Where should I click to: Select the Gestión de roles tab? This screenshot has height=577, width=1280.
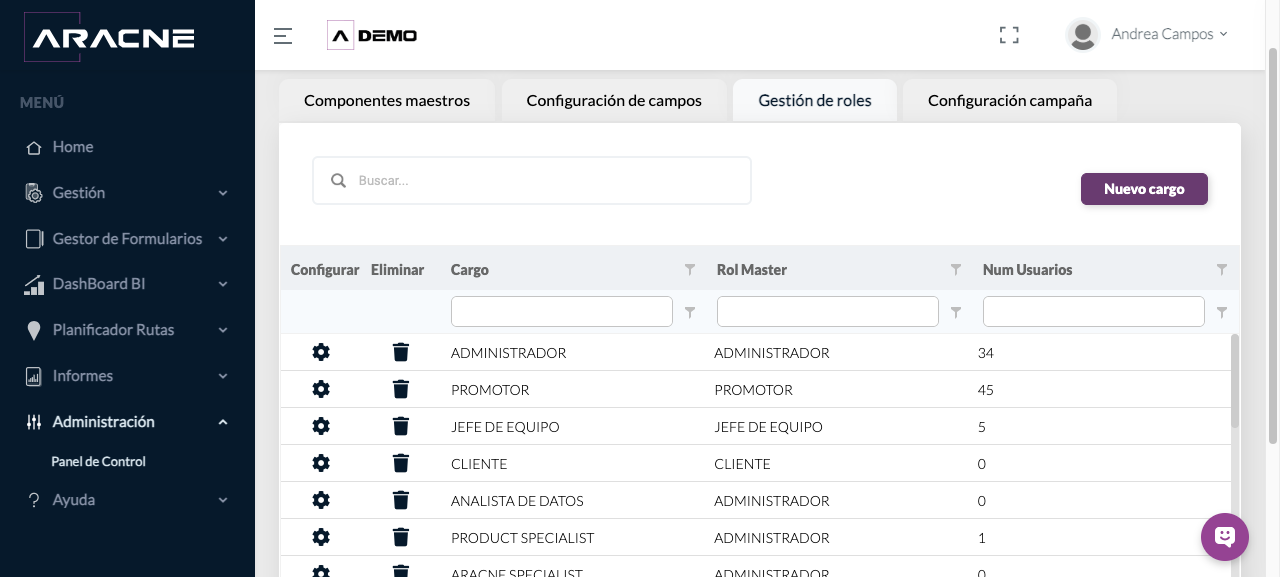pos(815,101)
